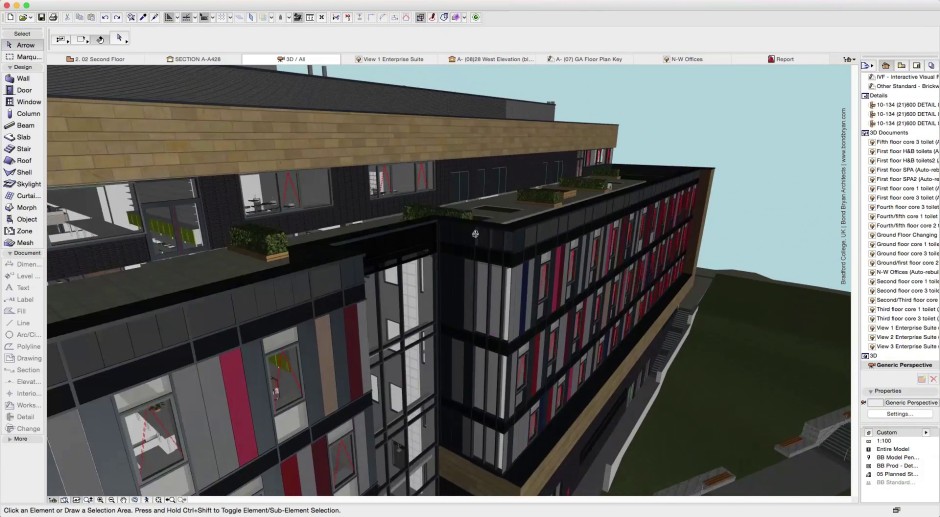Open the Project Map house icon
Screen dimensions: 940x517
[x=885, y=65]
